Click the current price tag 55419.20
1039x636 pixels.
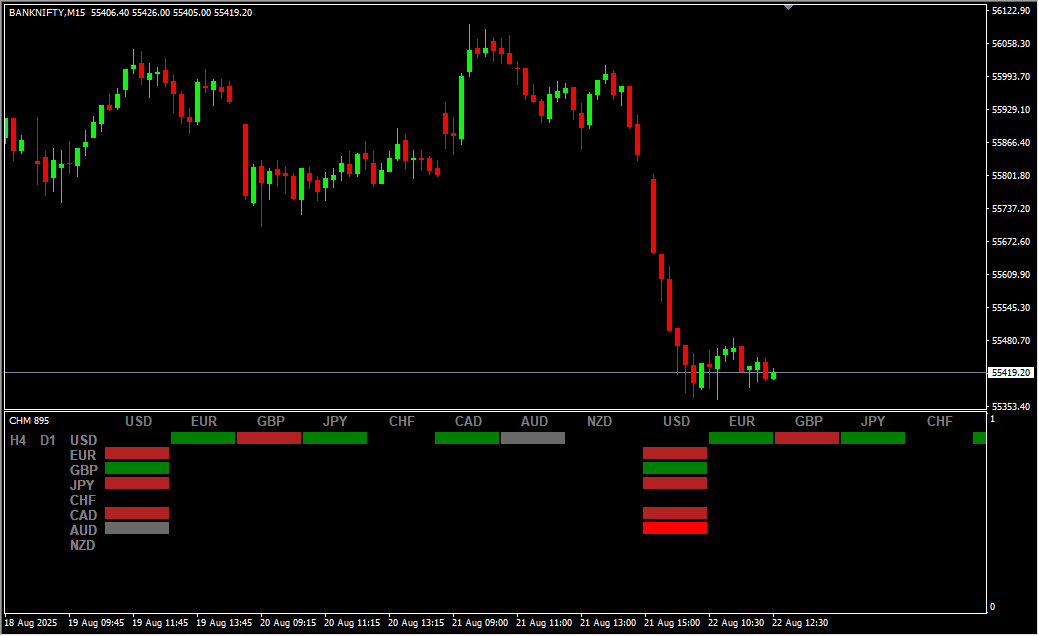(x=1012, y=373)
